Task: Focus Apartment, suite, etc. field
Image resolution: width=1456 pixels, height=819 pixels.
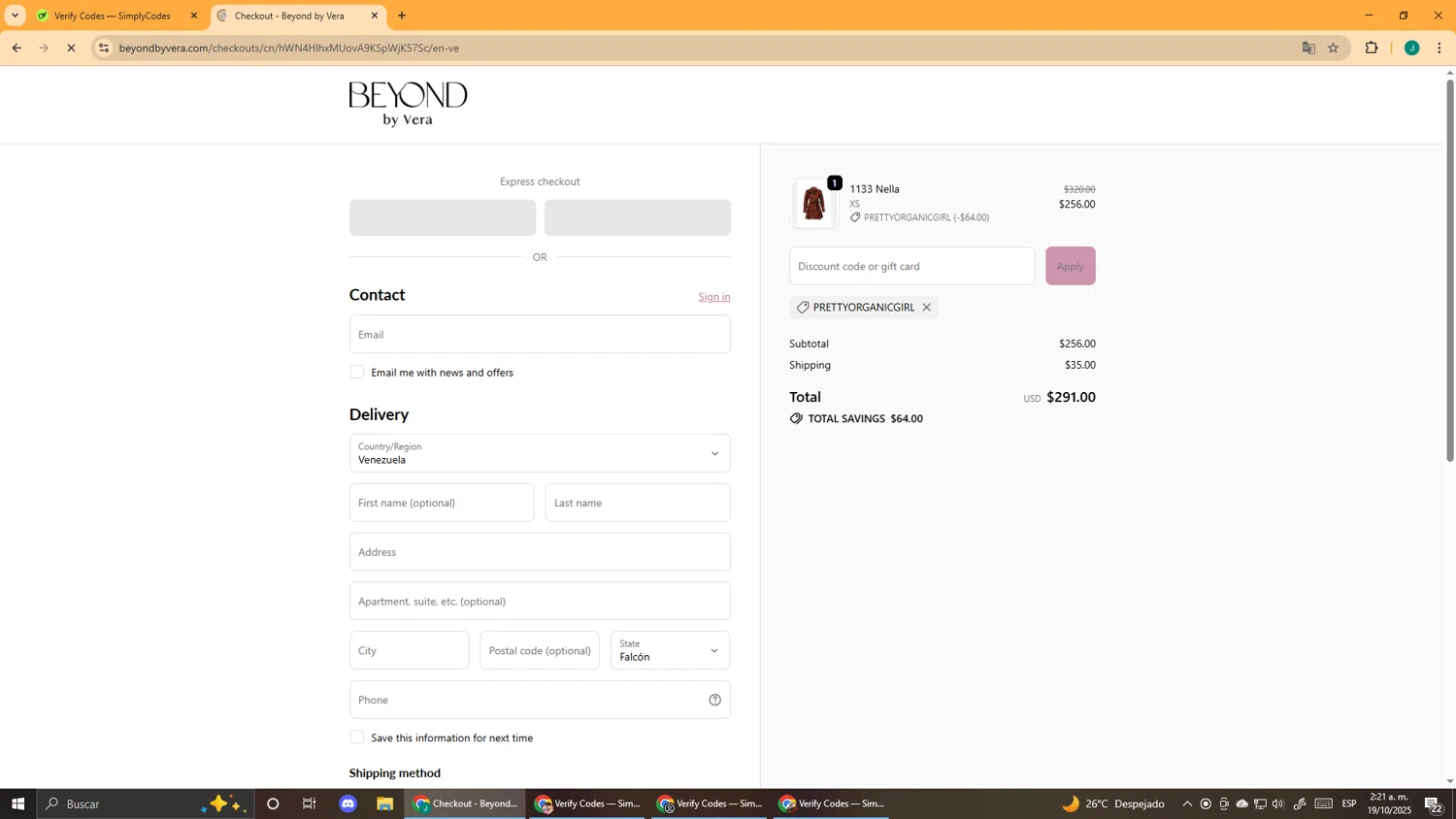Action: 540,602
